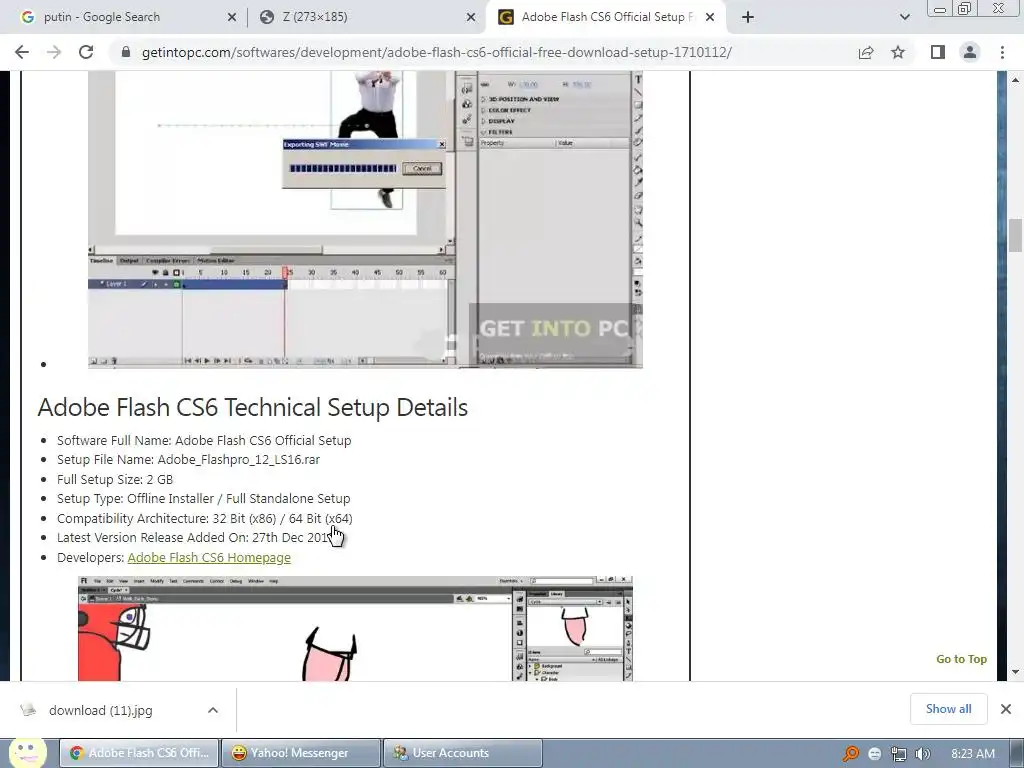The width and height of the screenshot is (1024, 768).
Task: Click Full Setup Size: 2 GB text
Action: pos(115,479)
